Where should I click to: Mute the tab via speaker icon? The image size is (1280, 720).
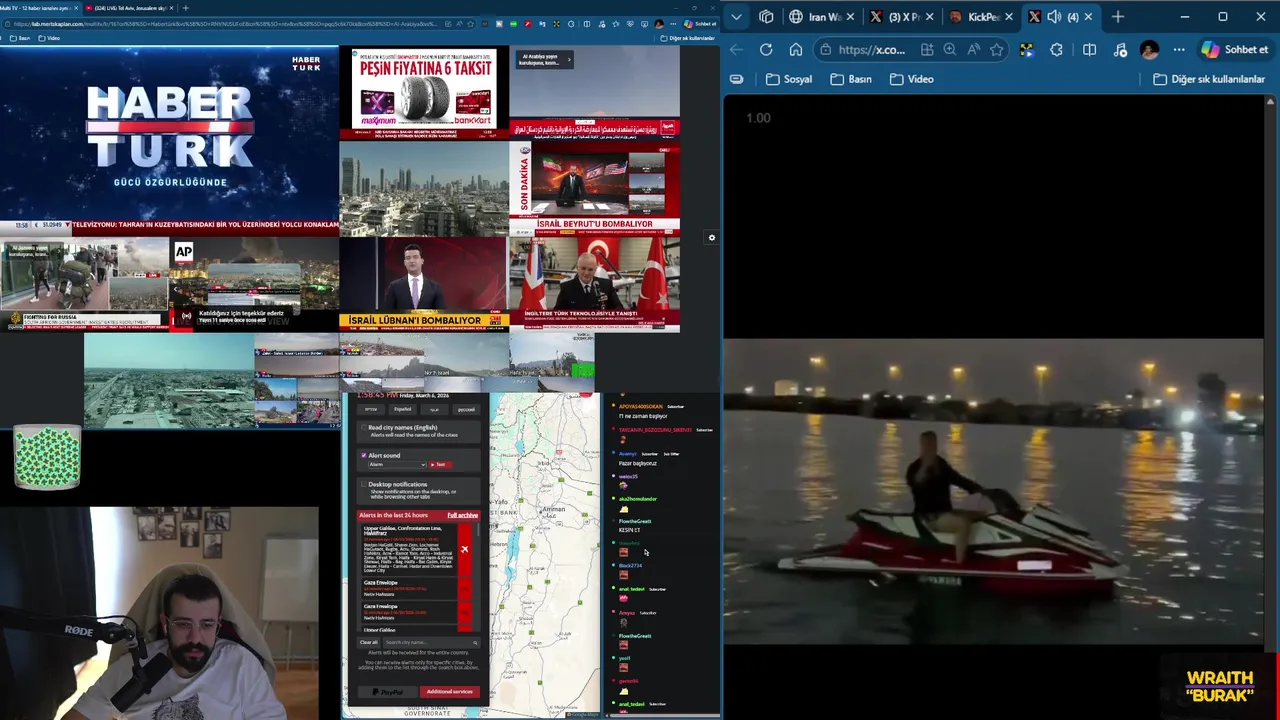tap(1054, 16)
